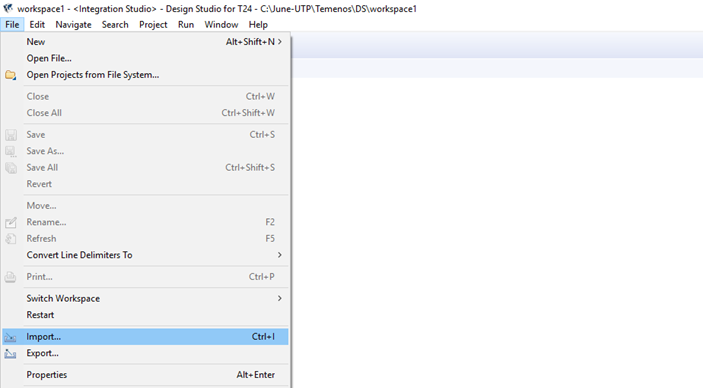Image resolution: width=703 pixels, height=388 pixels.
Task: Click the Print printer icon
Action: pyautogui.click(x=11, y=277)
